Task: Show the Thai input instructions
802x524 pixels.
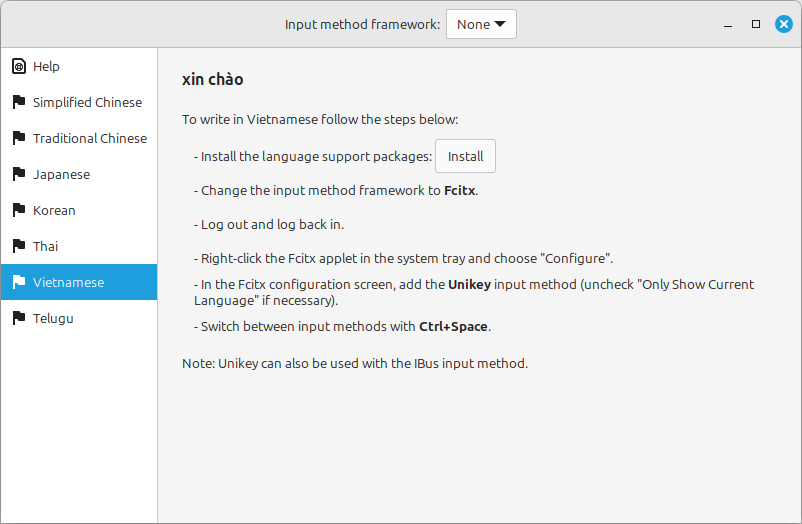Action: [x=79, y=246]
